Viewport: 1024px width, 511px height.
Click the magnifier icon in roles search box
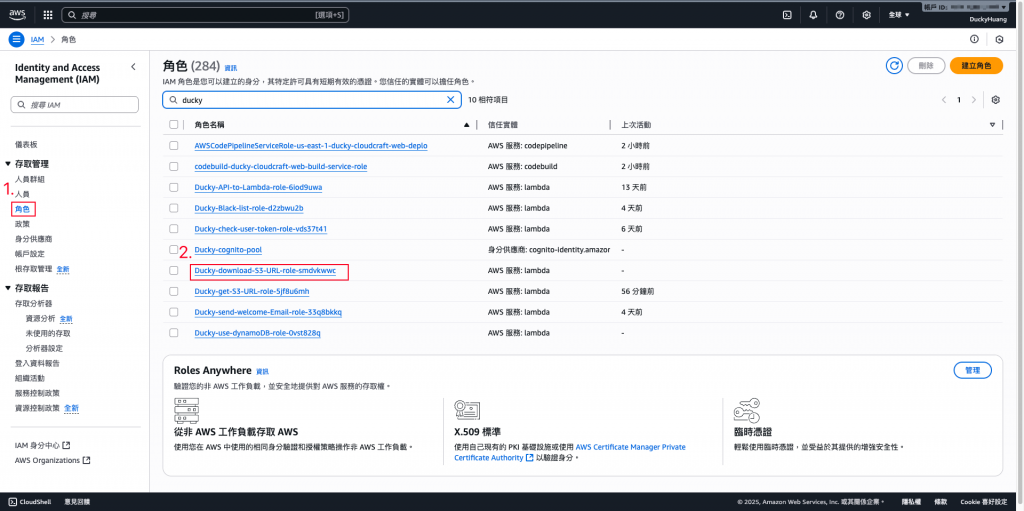173,100
